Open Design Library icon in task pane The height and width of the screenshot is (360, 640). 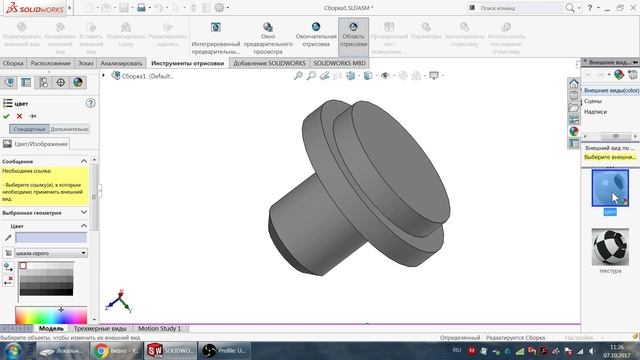pyautogui.click(x=574, y=96)
